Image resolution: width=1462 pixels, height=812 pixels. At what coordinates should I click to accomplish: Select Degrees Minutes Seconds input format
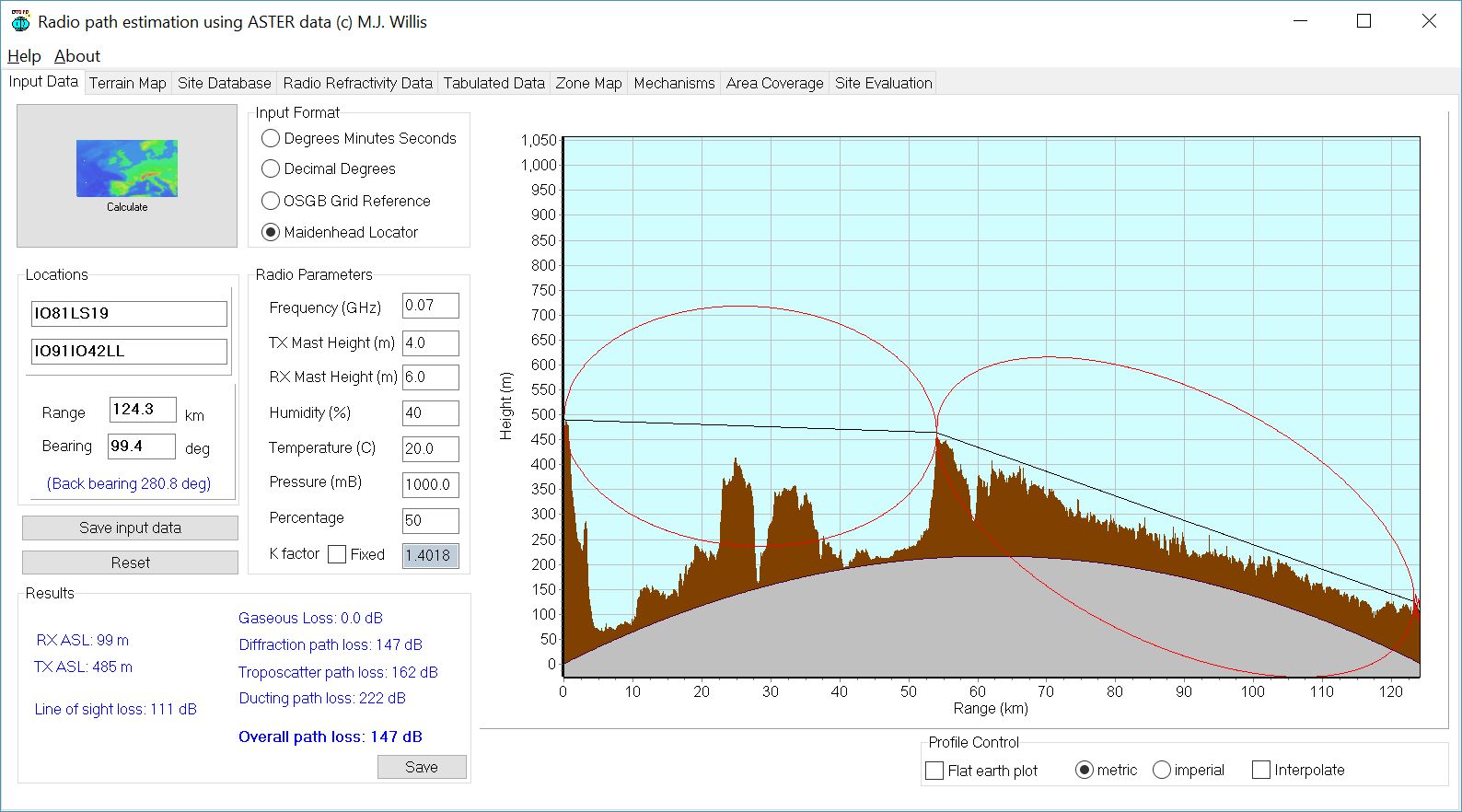(271, 139)
